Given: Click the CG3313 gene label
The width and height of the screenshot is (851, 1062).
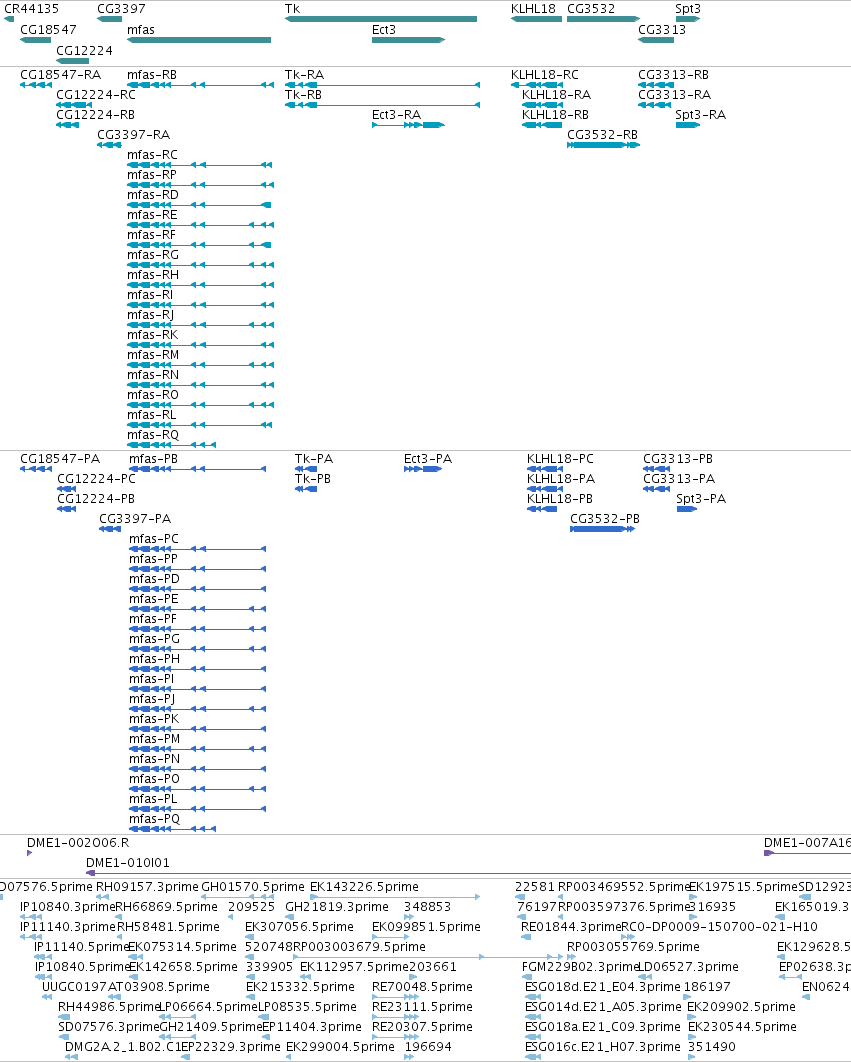Looking at the screenshot, I should (x=662, y=30).
